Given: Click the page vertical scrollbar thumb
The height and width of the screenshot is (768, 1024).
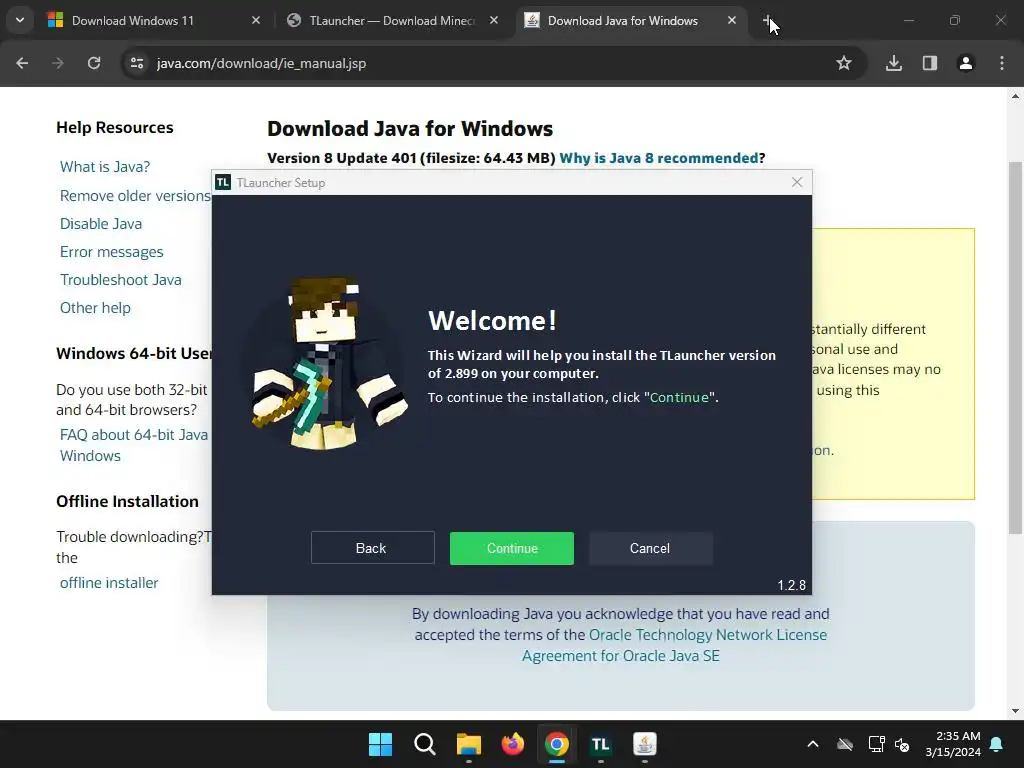Looking at the screenshot, I should 1015,347.
